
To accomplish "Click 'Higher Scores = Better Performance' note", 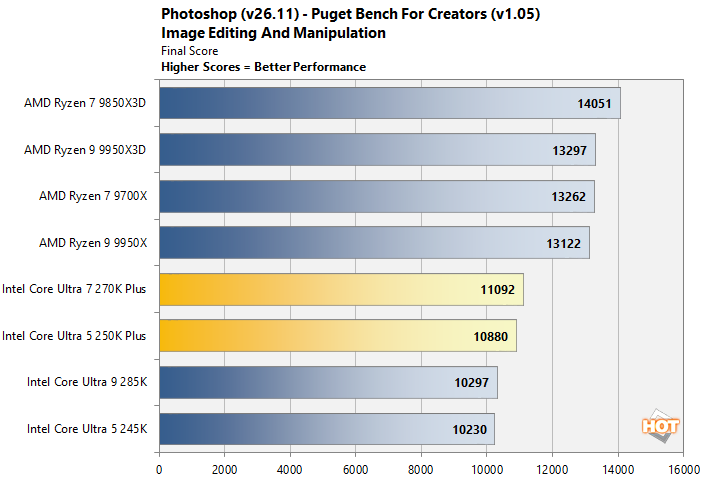I will click(x=263, y=67).
